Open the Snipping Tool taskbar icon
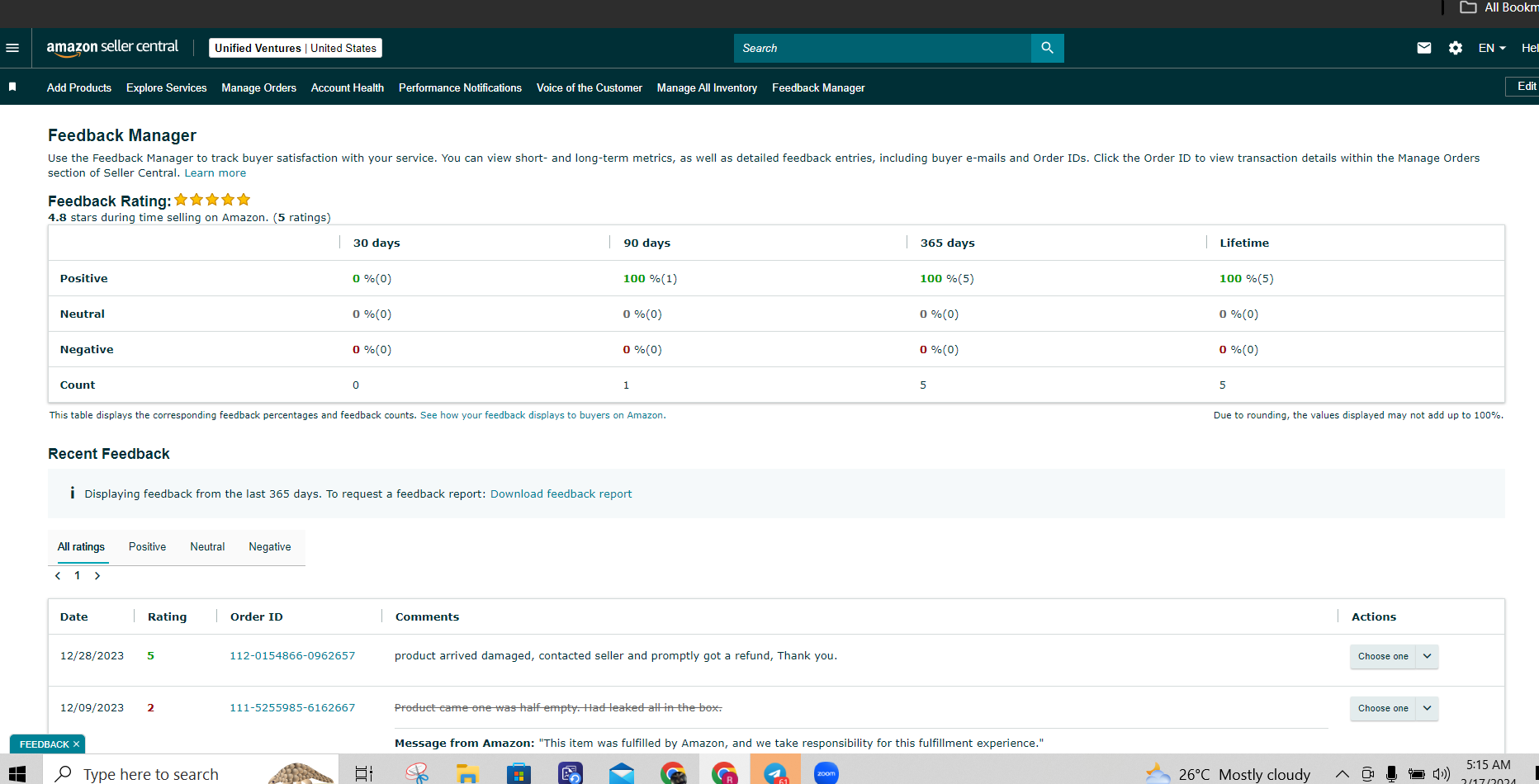Screen dimensions: 1539x784 (x=417, y=773)
